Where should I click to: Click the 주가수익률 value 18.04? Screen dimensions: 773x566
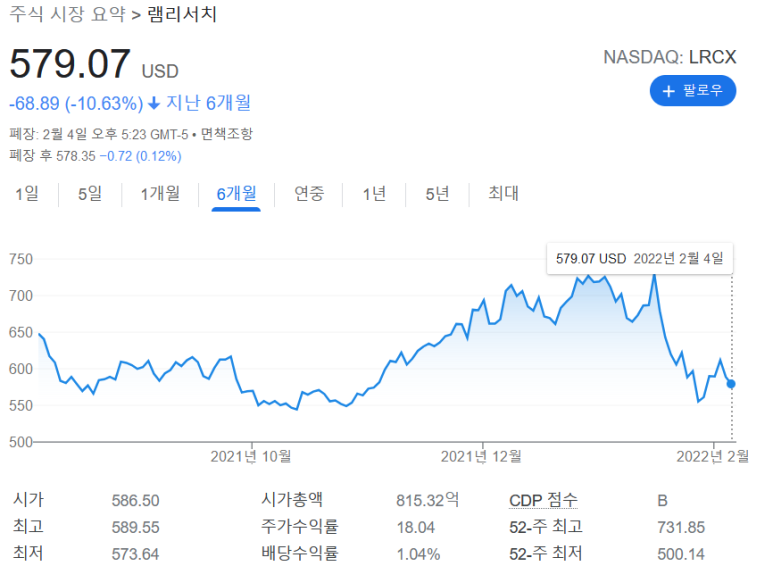point(416,528)
